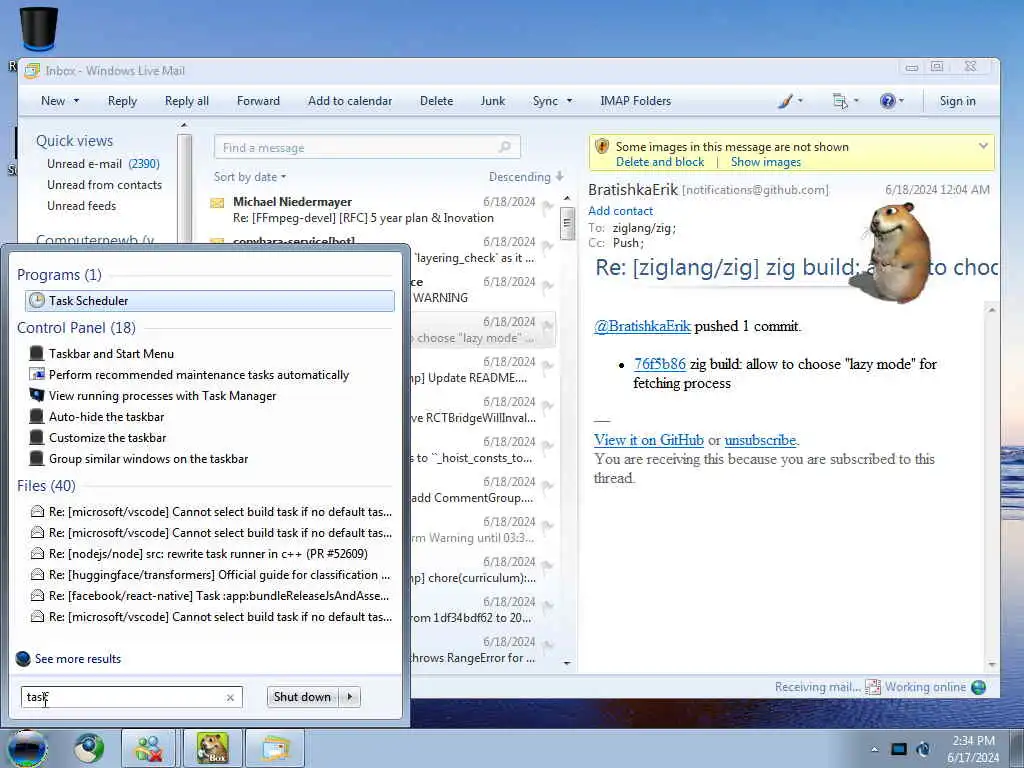This screenshot has height=768, width=1024.
Task: Open the Recycle Bin desktop icon
Action: point(39,29)
